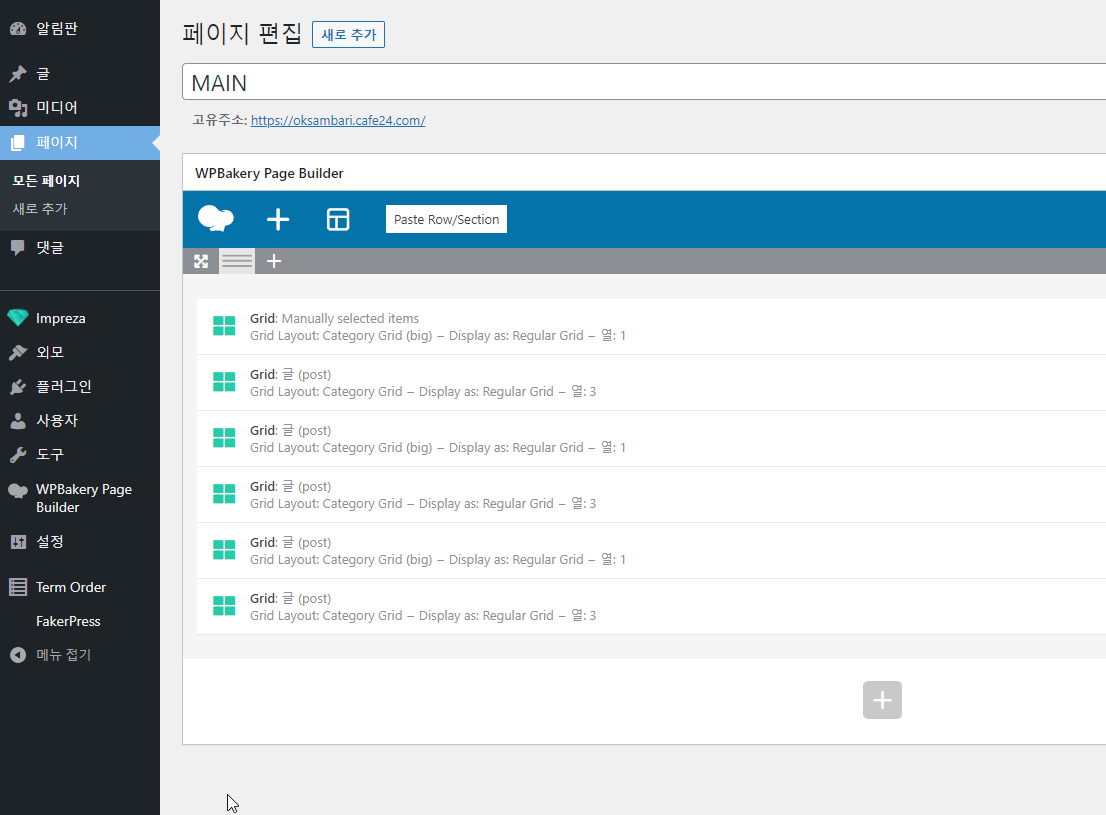The image size is (1106, 815).
Task: Change row layout via lines icon
Action: pos(237,261)
